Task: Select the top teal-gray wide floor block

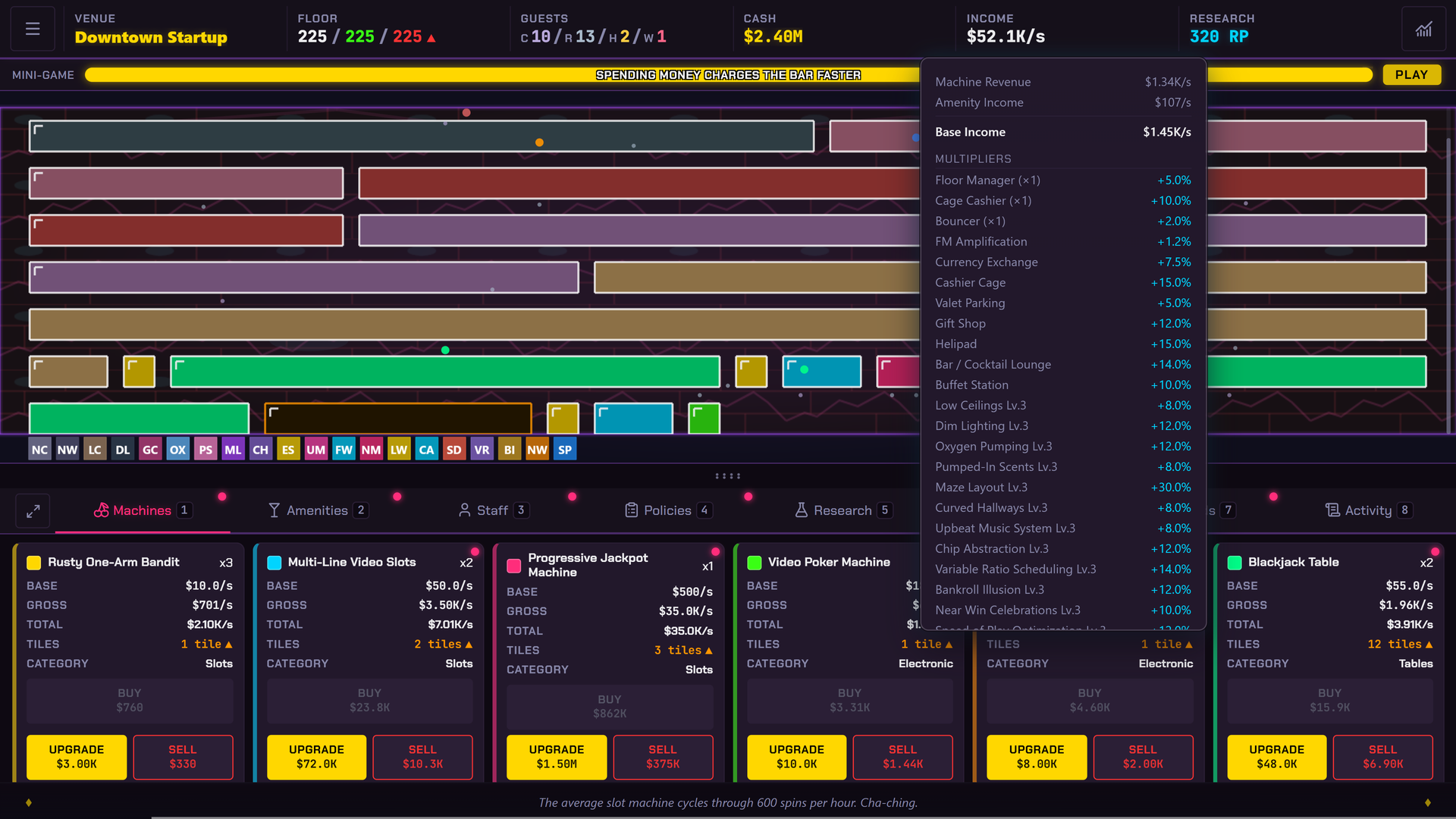Action: coord(422,136)
